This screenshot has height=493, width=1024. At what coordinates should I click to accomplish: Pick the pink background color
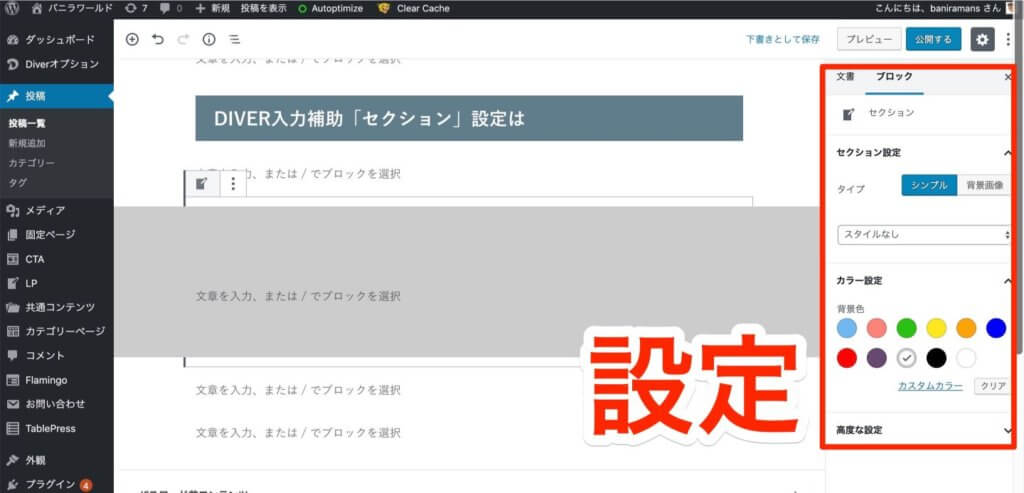pos(876,328)
